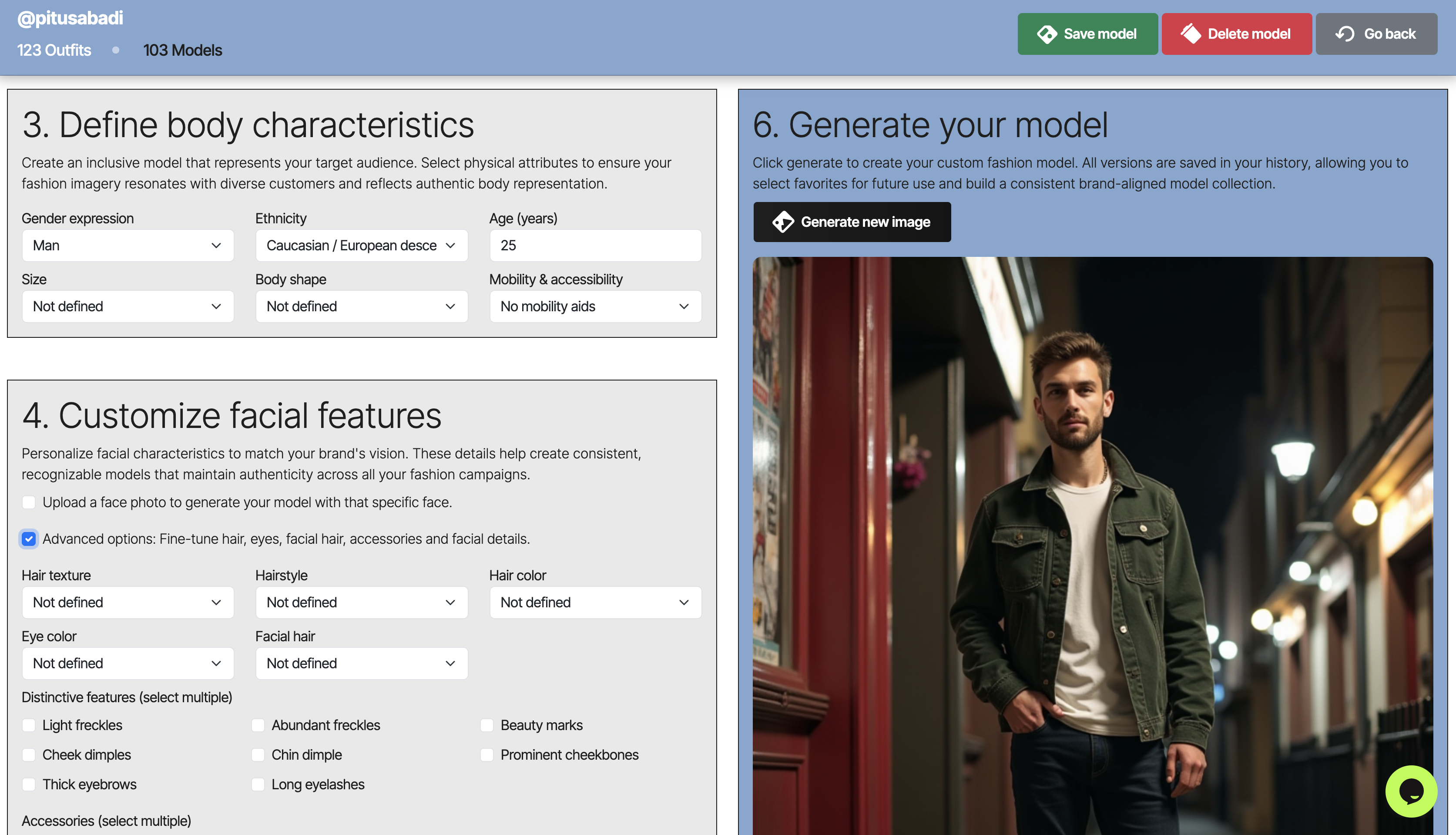
Task: Switch to the 103 Models tab
Action: click(182, 51)
